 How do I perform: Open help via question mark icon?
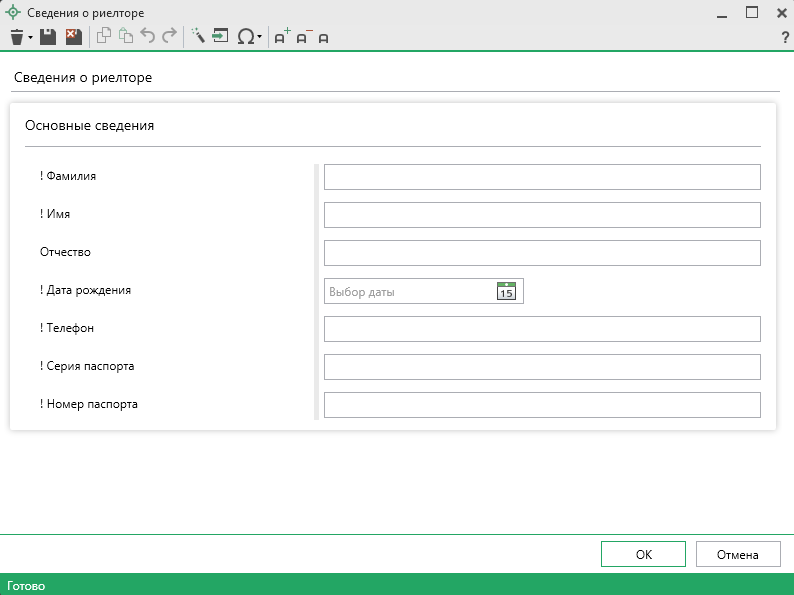pos(785,37)
